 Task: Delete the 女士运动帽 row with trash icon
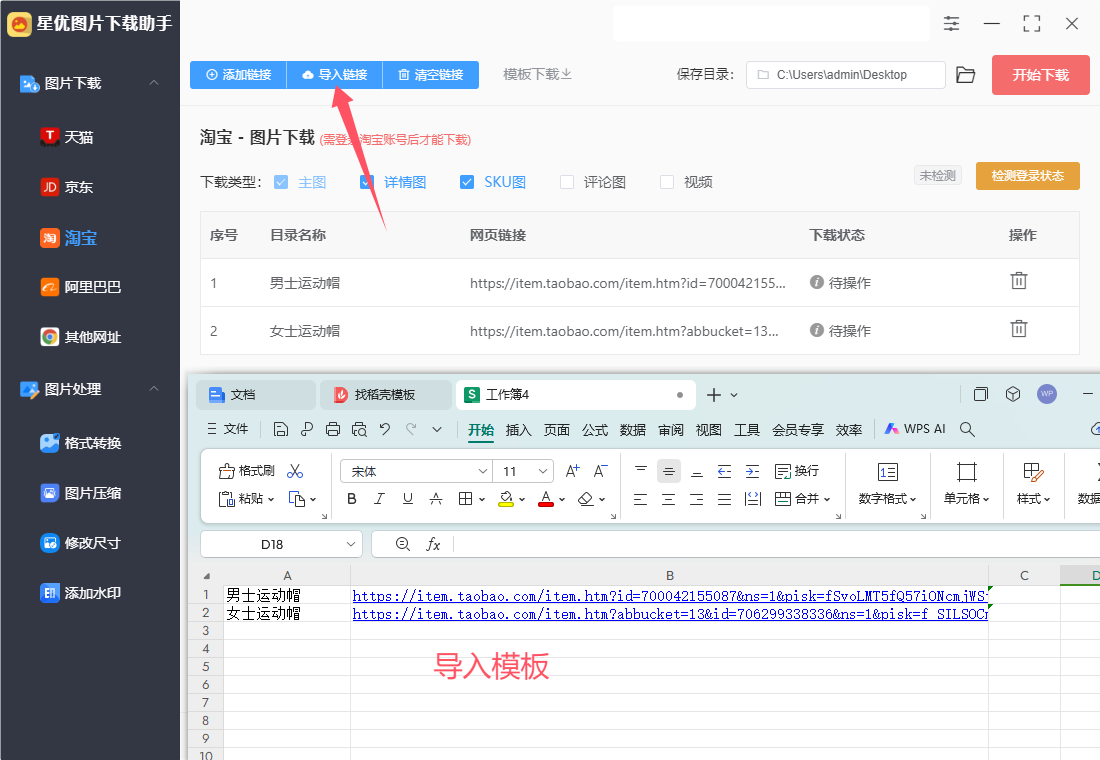click(x=1019, y=328)
